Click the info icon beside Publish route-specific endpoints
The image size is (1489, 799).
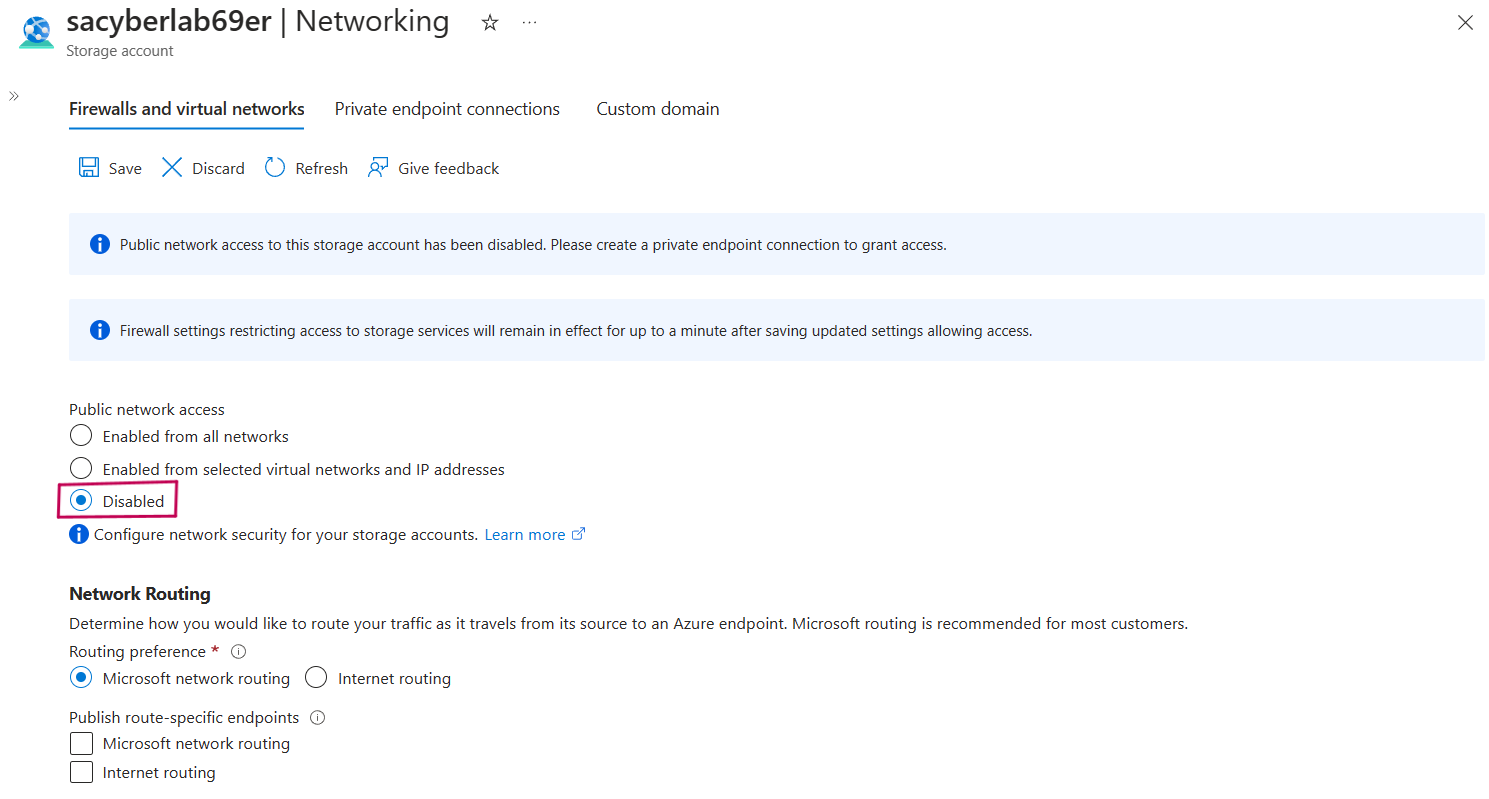[x=317, y=717]
